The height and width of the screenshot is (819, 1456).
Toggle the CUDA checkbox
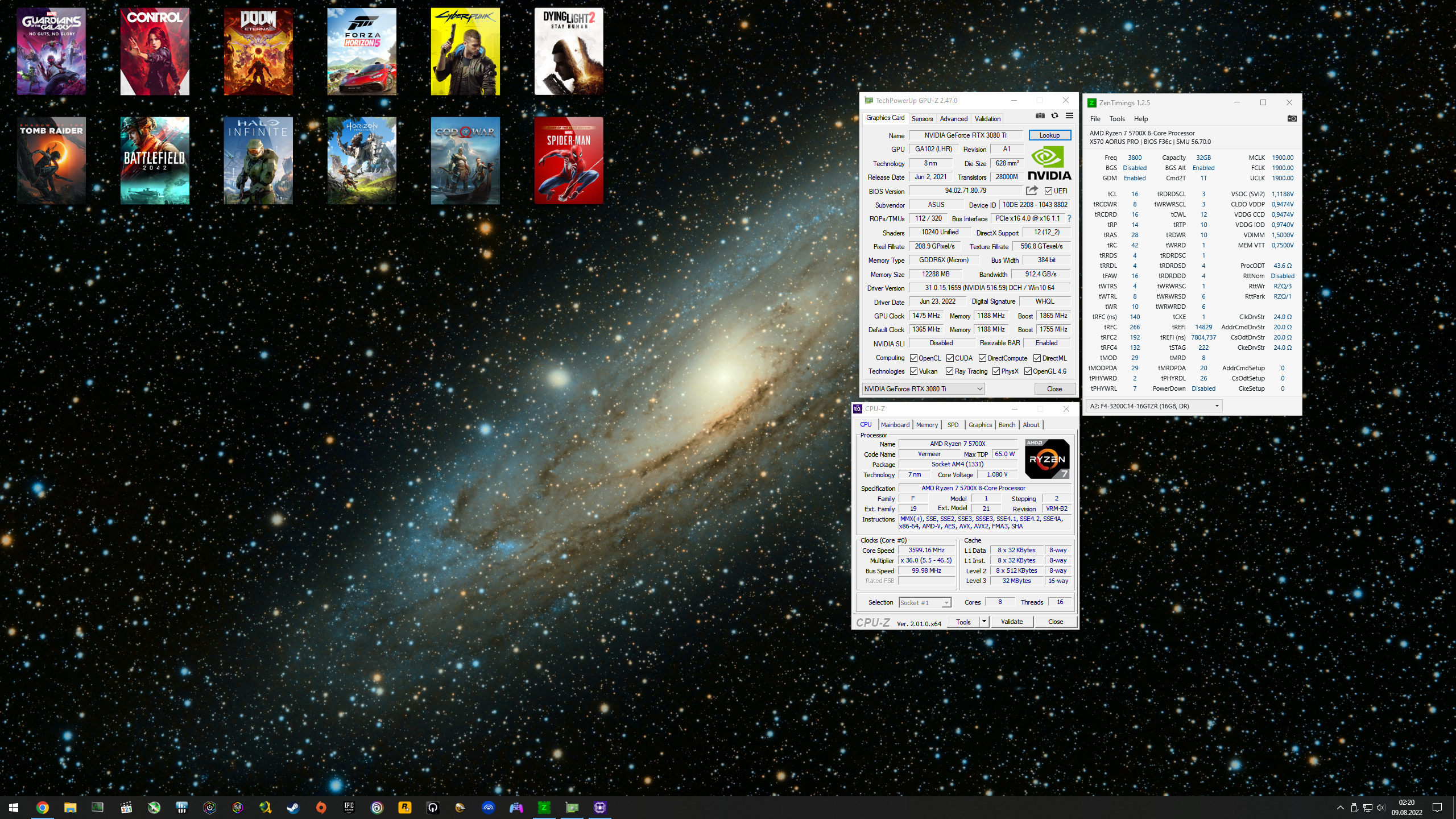(950, 358)
